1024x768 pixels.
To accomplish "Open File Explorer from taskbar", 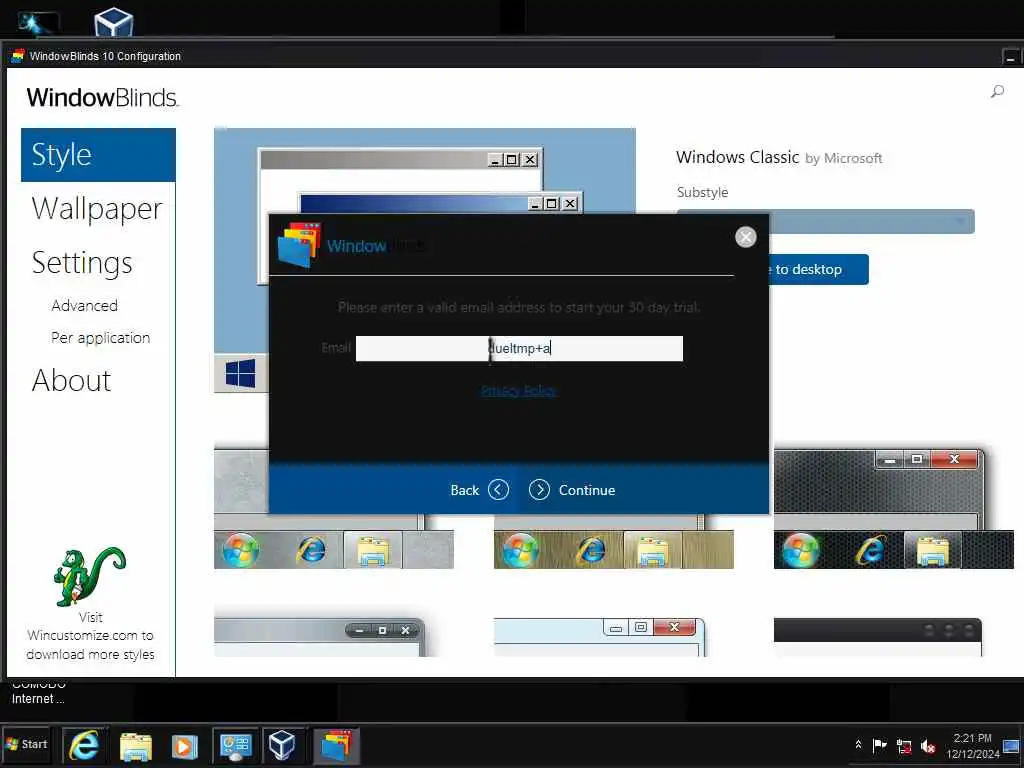I will coord(136,746).
